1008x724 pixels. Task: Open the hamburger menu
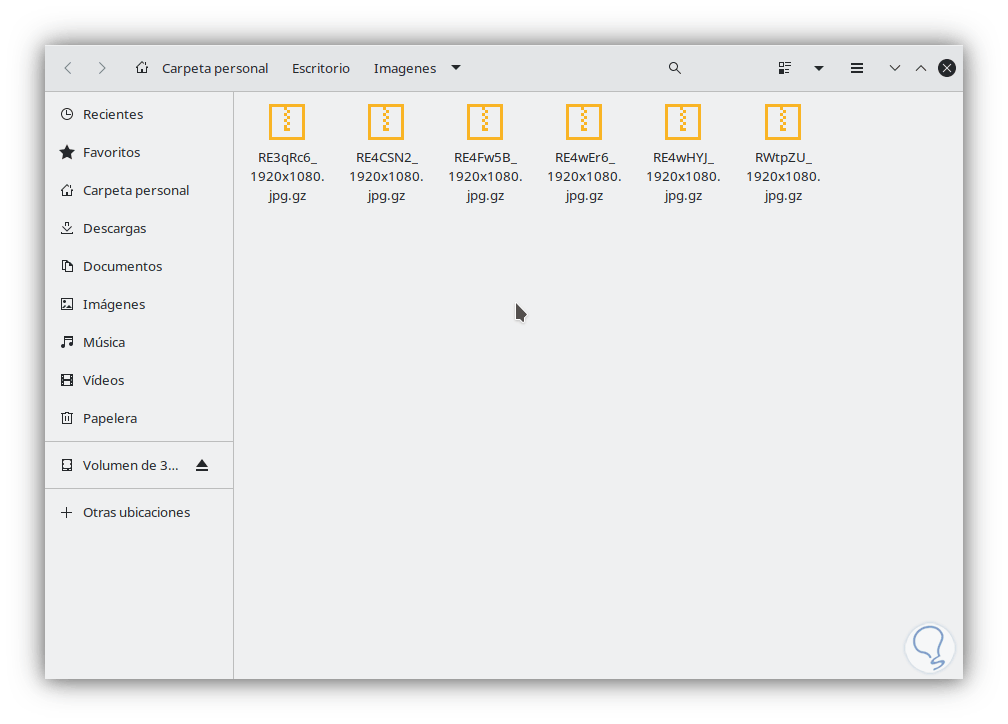coord(857,68)
